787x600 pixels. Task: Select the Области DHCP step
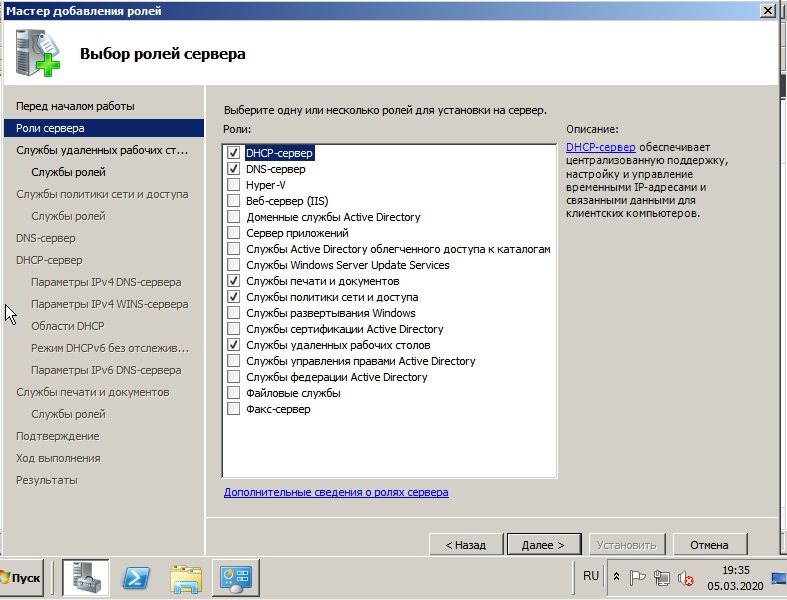[68, 326]
